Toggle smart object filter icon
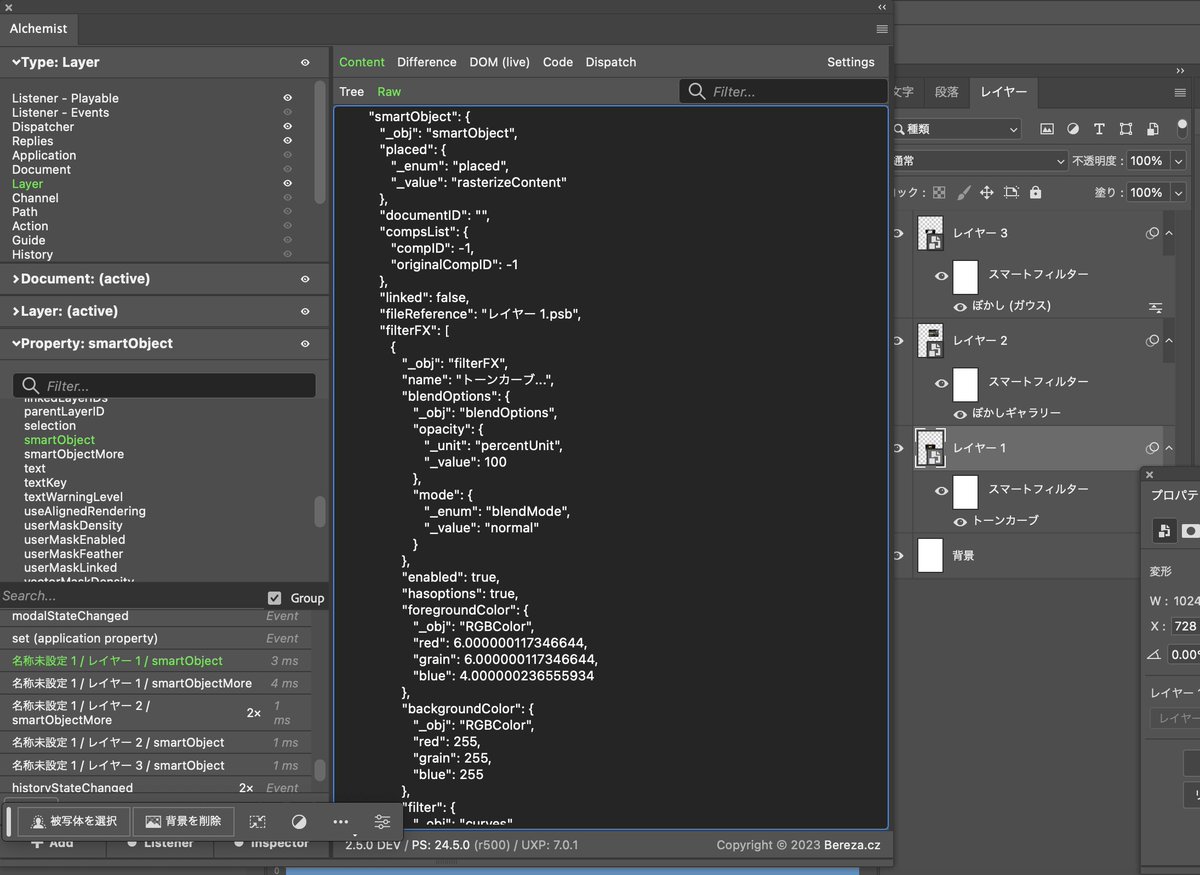Screen dimensions: 1200x875 pyautogui.click(x=1152, y=129)
